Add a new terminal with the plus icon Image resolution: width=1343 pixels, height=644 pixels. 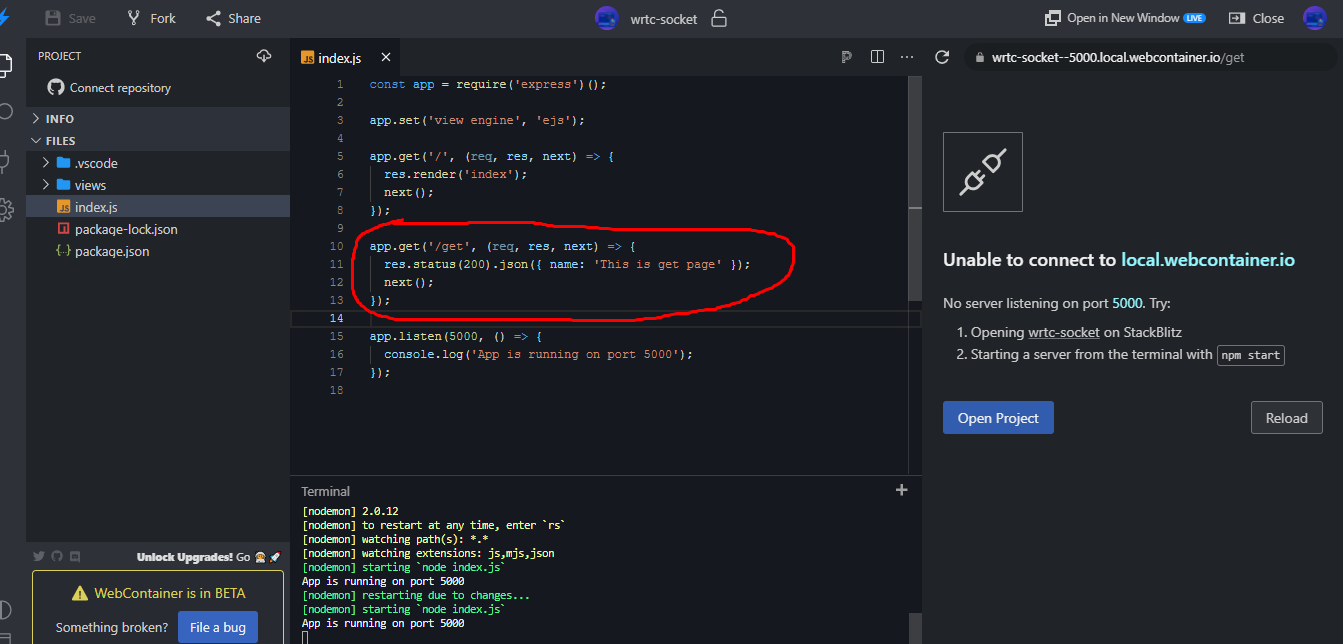pyautogui.click(x=901, y=490)
